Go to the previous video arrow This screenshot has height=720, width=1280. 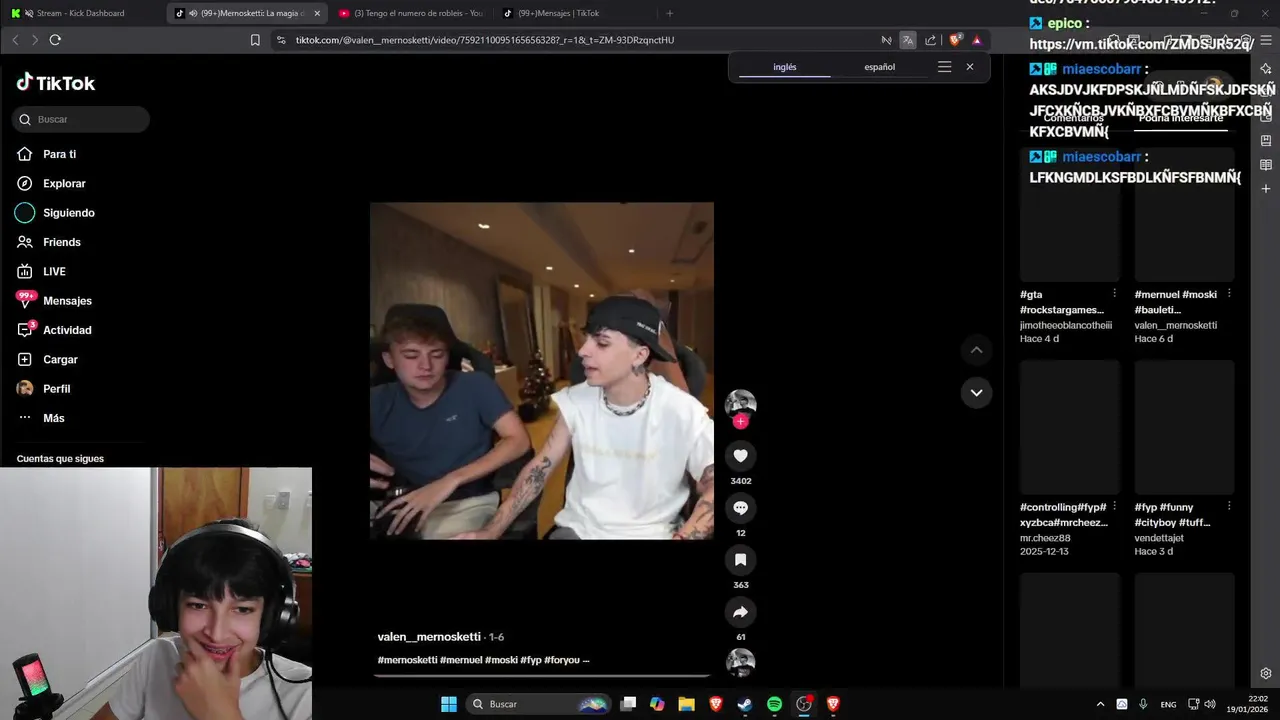click(976, 350)
